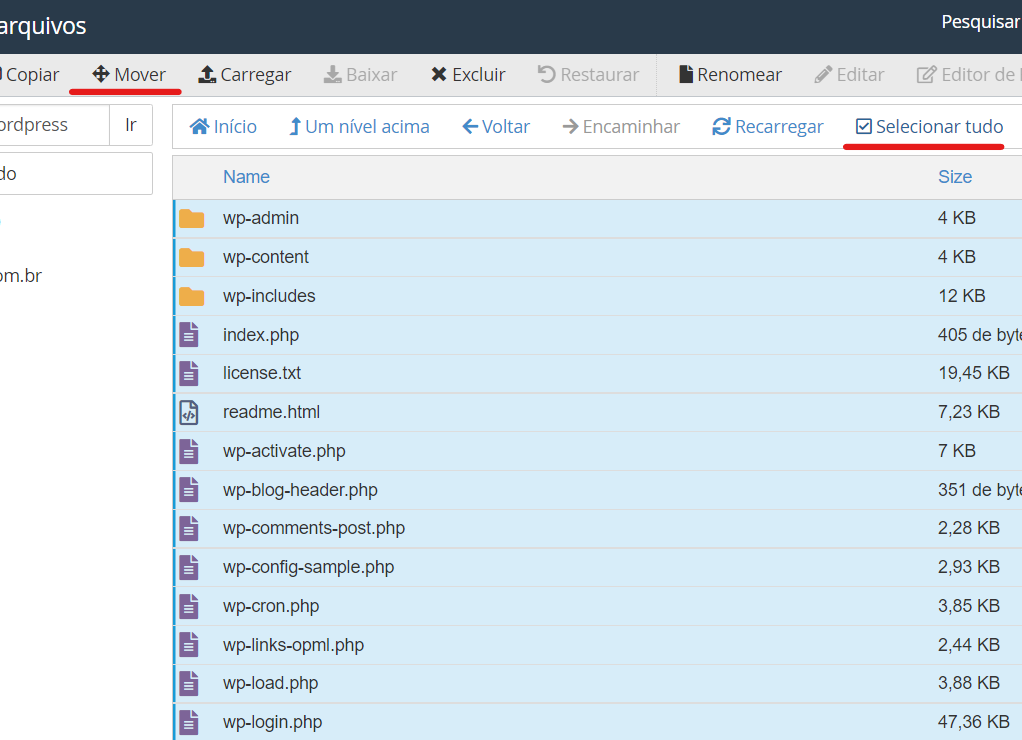Click Recarregar to refresh the list

[768, 126]
